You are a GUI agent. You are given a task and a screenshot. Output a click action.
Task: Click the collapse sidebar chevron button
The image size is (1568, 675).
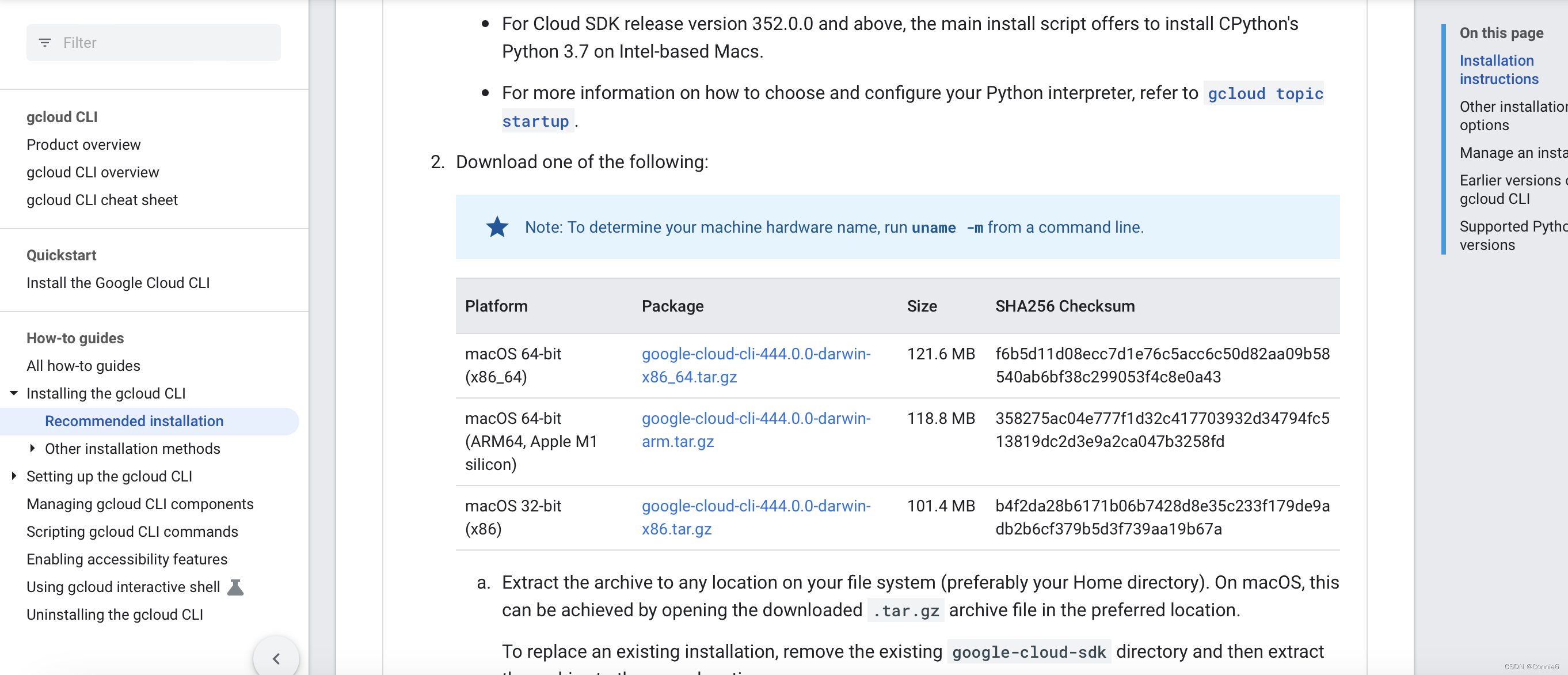click(276, 658)
